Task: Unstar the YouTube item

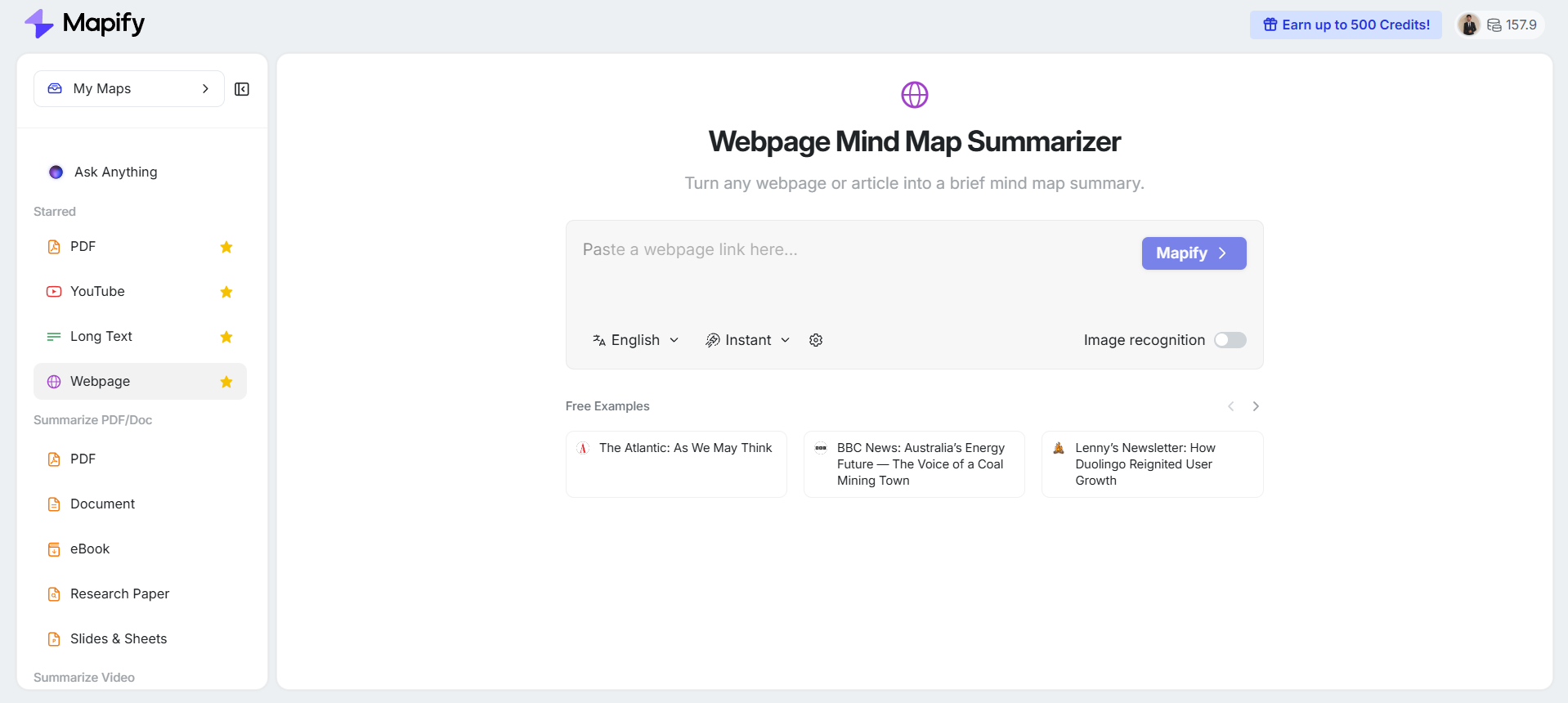Action: 226,292
